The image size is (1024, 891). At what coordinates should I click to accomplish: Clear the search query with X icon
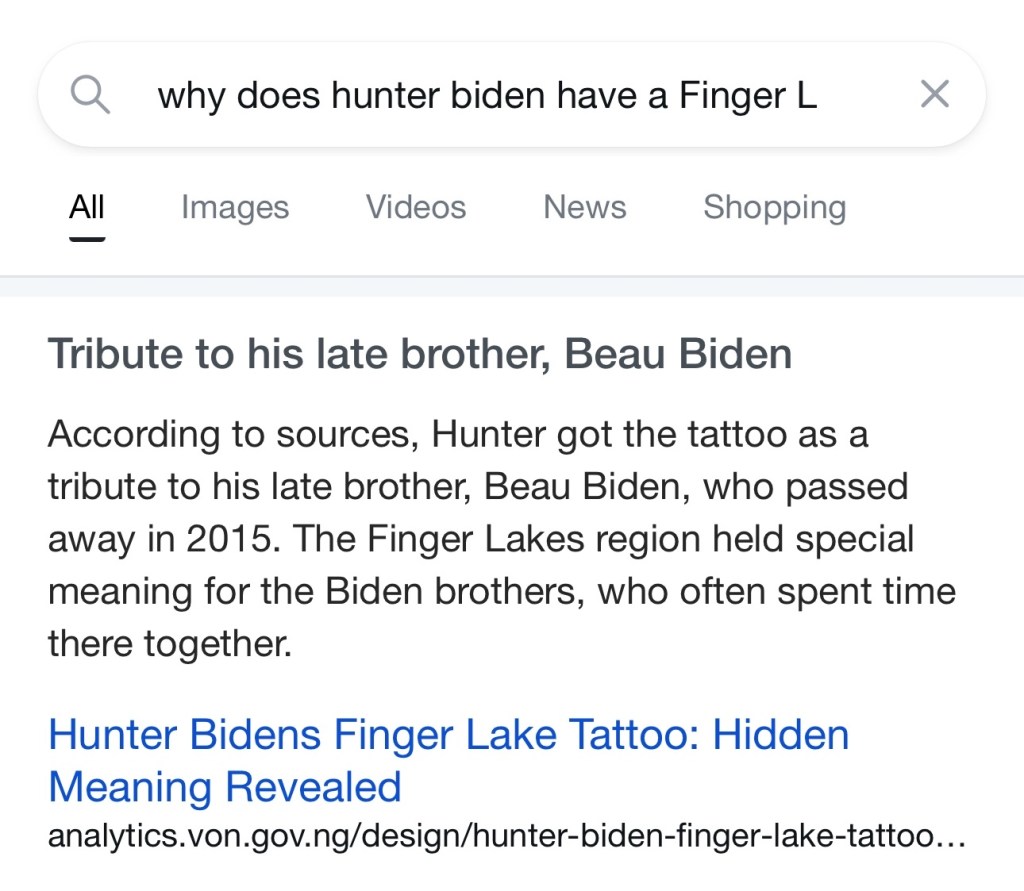tap(934, 95)
